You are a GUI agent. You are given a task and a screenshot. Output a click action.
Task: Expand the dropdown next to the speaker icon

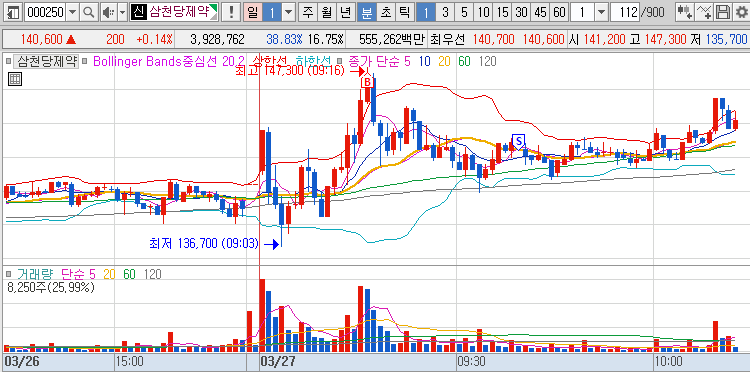(122, 12)
